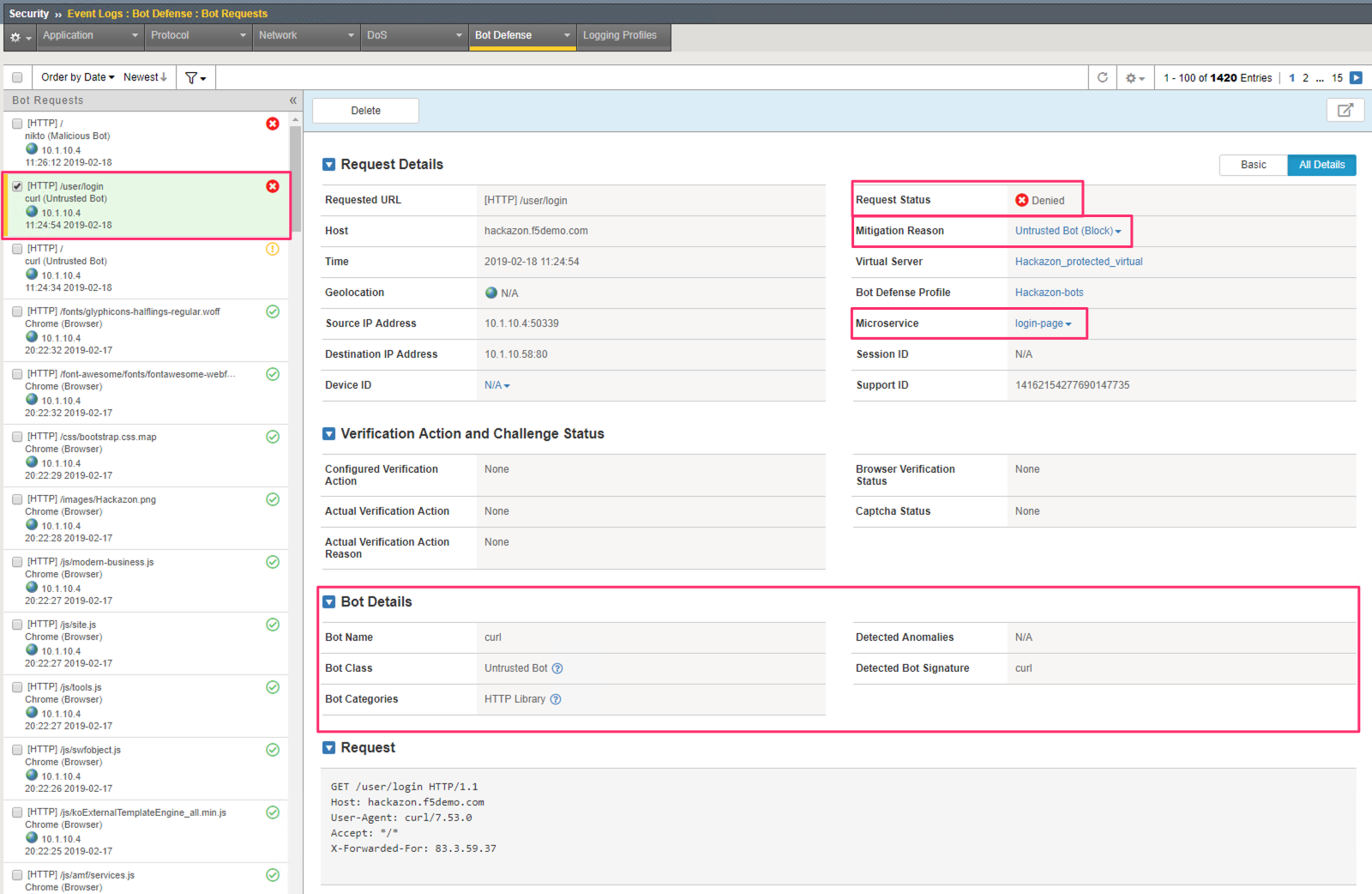Viewport: 1372px width, 894px height.
Task: Select the swfobject.js request entry
Action: pyautogui.click(x=146, y=769)
